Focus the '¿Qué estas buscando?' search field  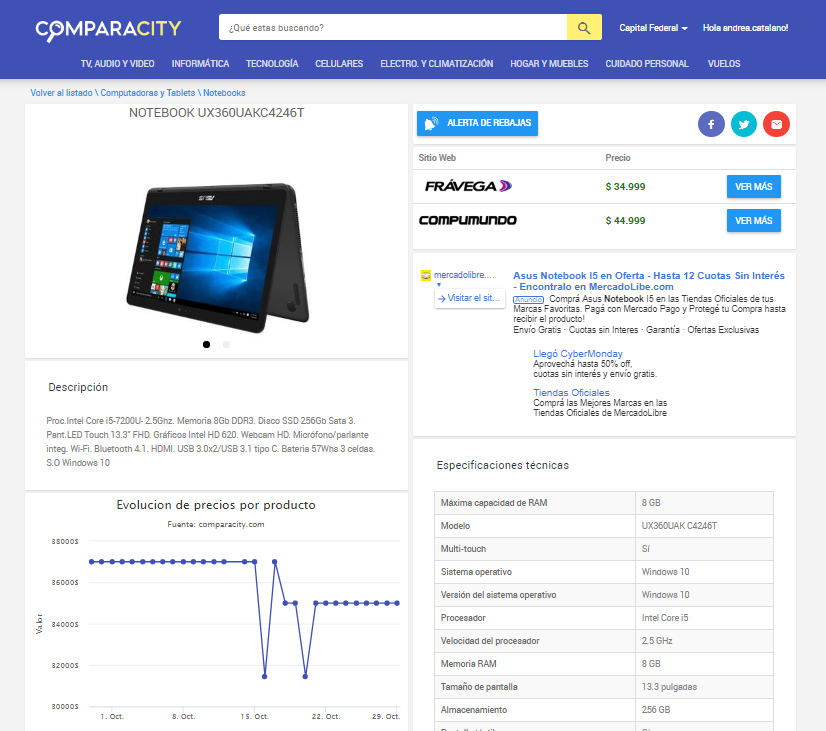392,27
